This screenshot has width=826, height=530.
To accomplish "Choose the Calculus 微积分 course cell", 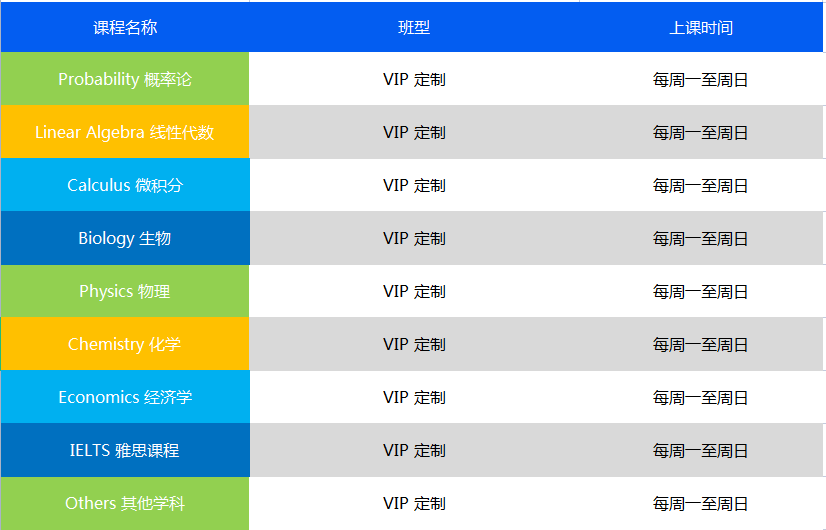I will [125, 185].
